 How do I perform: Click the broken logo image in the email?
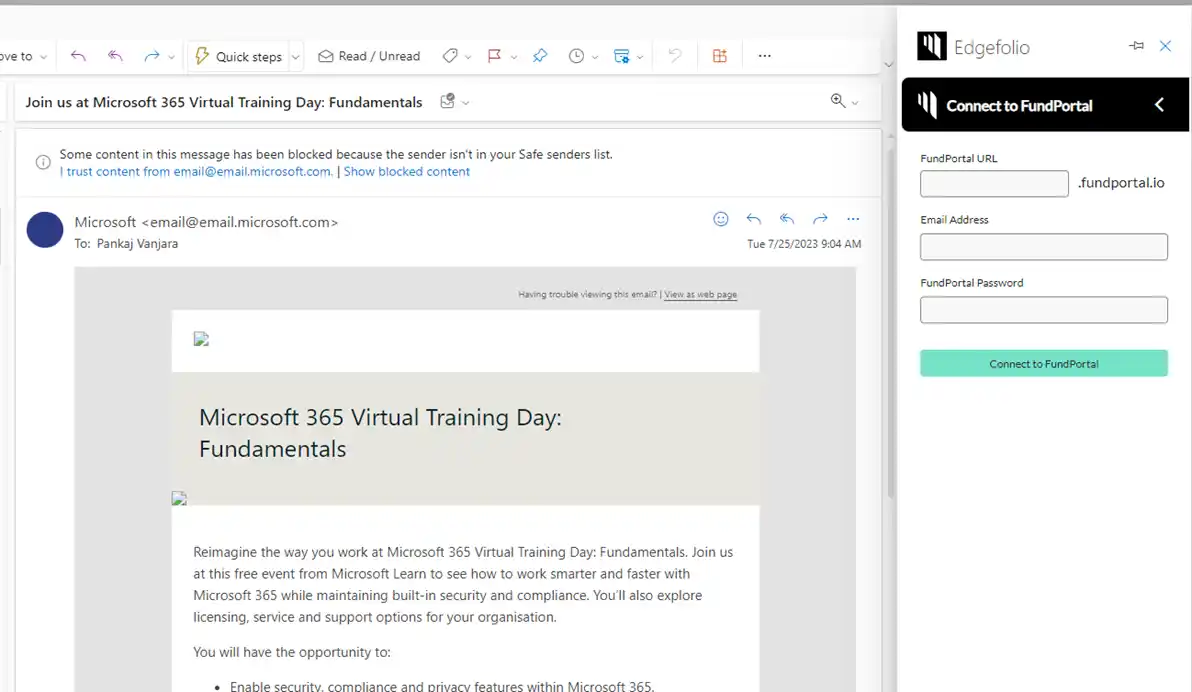[x=201, y=339]
